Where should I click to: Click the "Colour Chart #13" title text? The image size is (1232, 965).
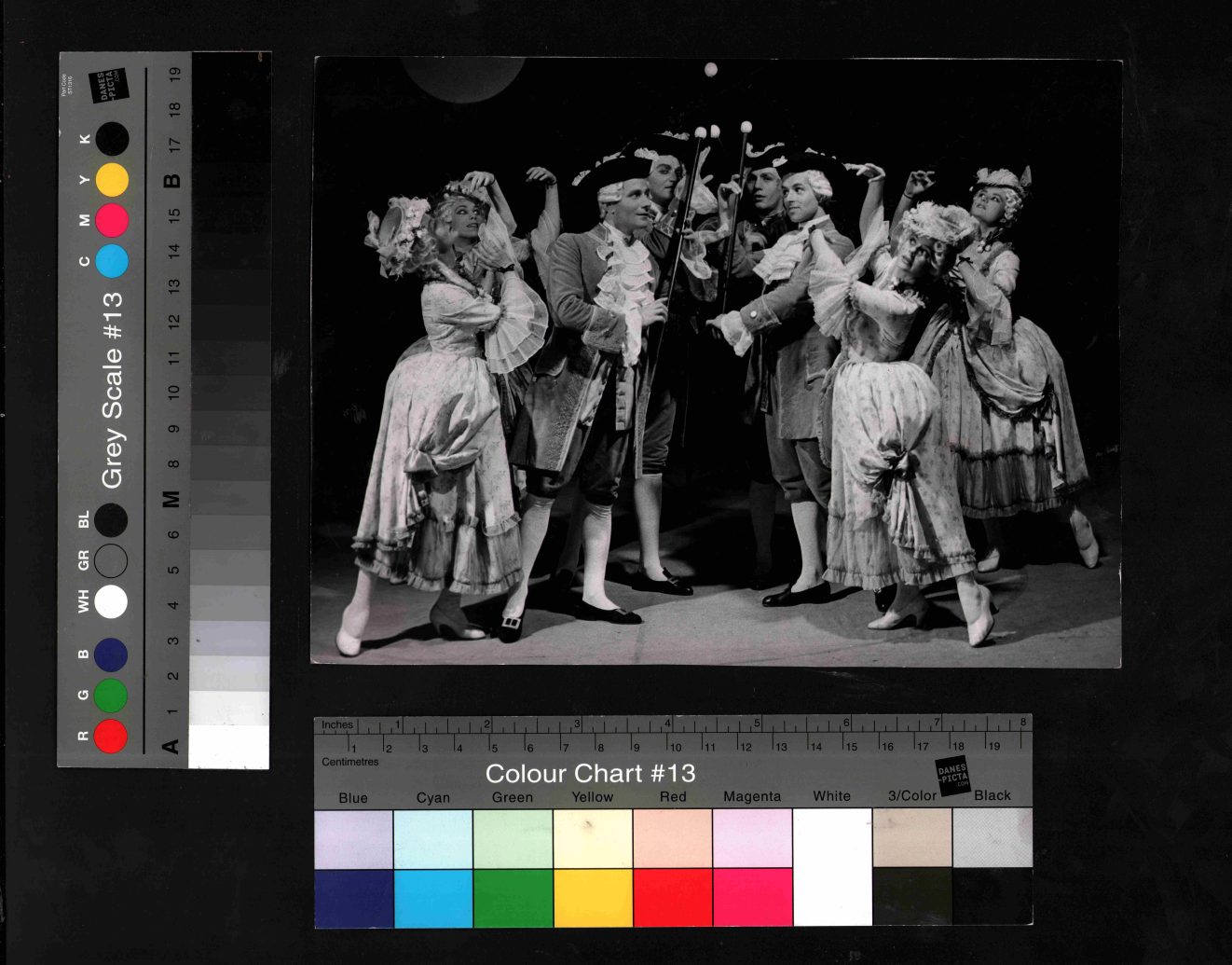(x=590, y=773)
